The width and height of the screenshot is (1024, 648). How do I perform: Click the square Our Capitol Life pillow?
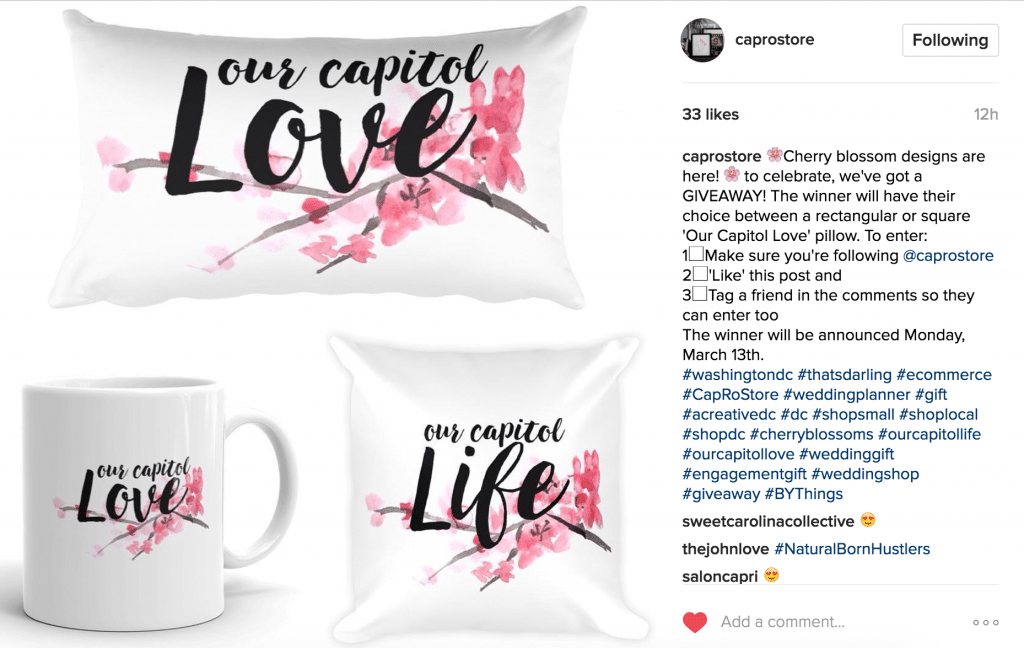coord(488,489)
